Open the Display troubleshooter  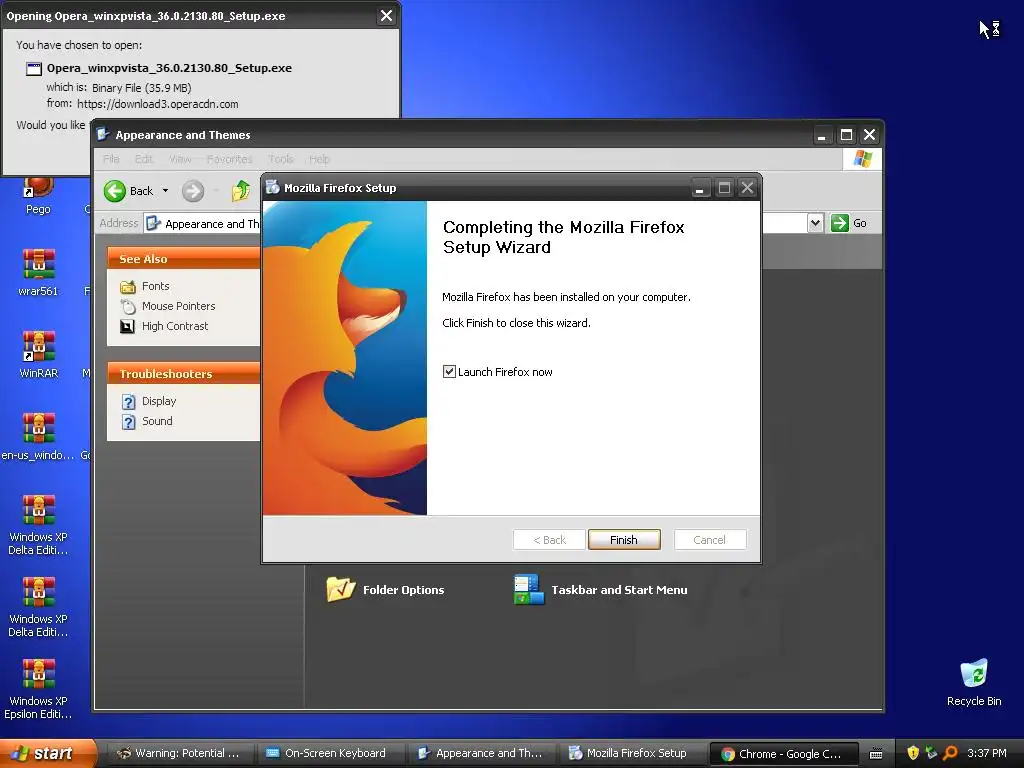(150, 401)
